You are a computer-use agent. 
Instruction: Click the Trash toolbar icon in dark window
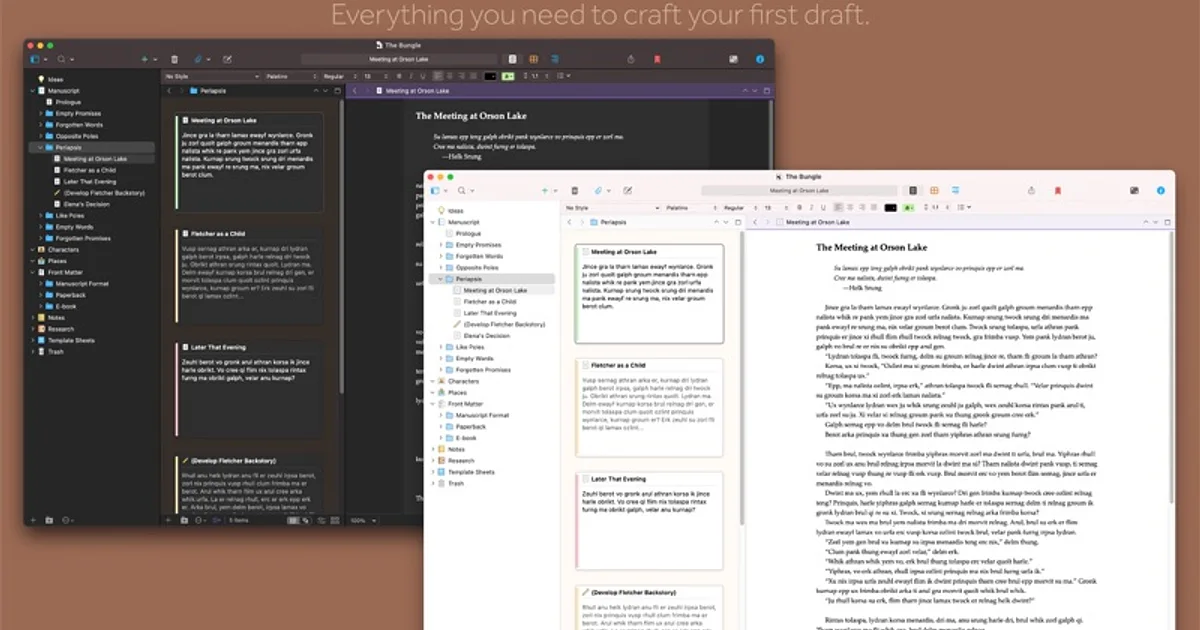click(175, 60)
